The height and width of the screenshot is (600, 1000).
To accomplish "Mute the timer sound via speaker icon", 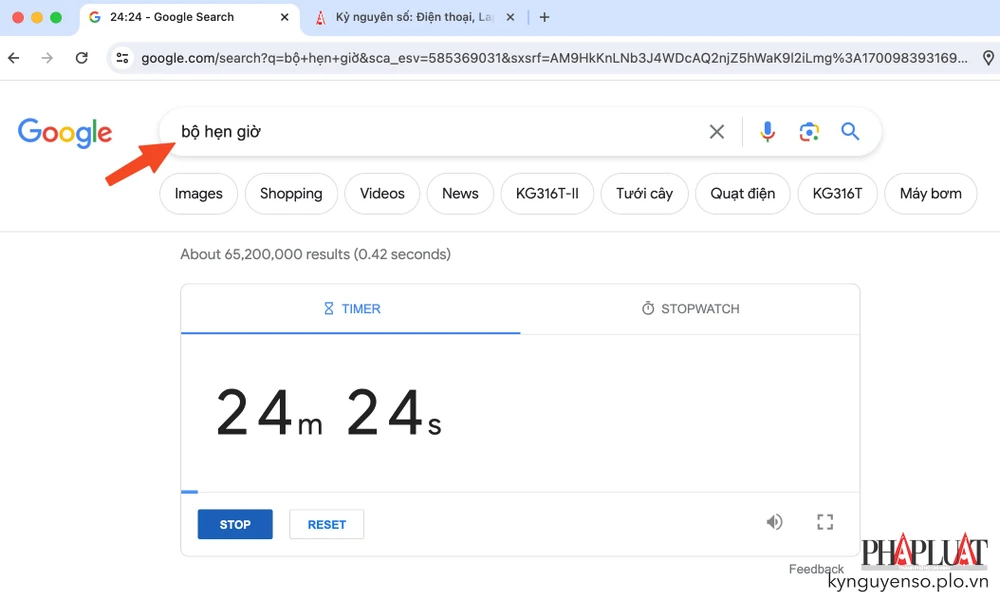I will pos(774,521).
